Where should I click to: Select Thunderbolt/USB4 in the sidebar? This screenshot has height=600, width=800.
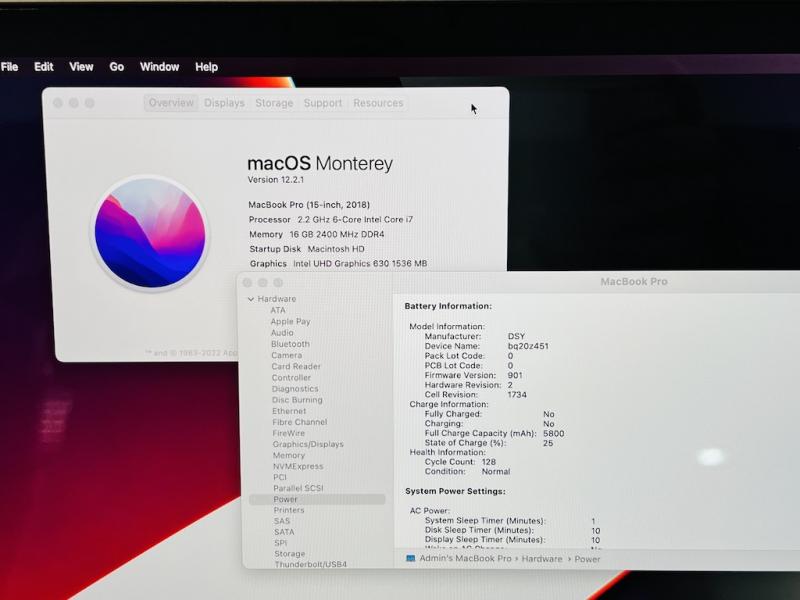click(311, 564)
